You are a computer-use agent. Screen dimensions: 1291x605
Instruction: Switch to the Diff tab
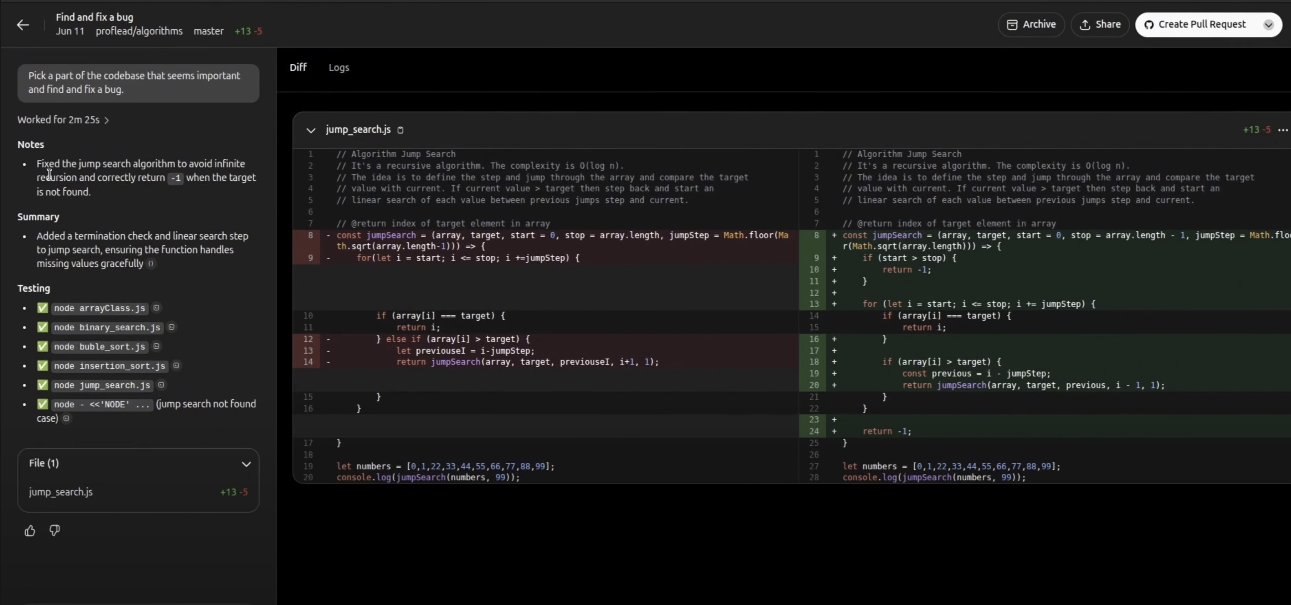pyautogui.click(x=298, y=68)
